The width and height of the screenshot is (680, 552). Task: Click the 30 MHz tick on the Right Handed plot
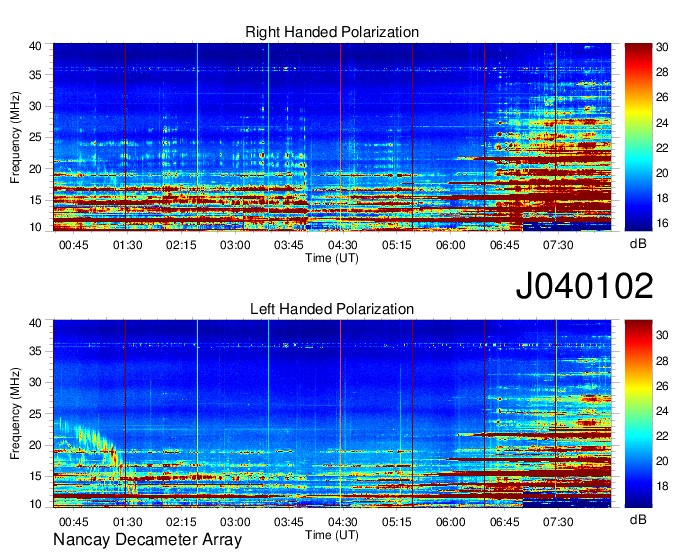[x=35, y=106]
